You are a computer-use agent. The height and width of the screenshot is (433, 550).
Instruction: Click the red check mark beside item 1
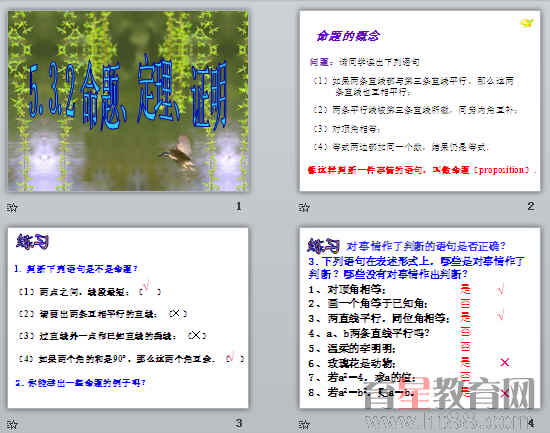pyautogui.click(x=501, y=290)
